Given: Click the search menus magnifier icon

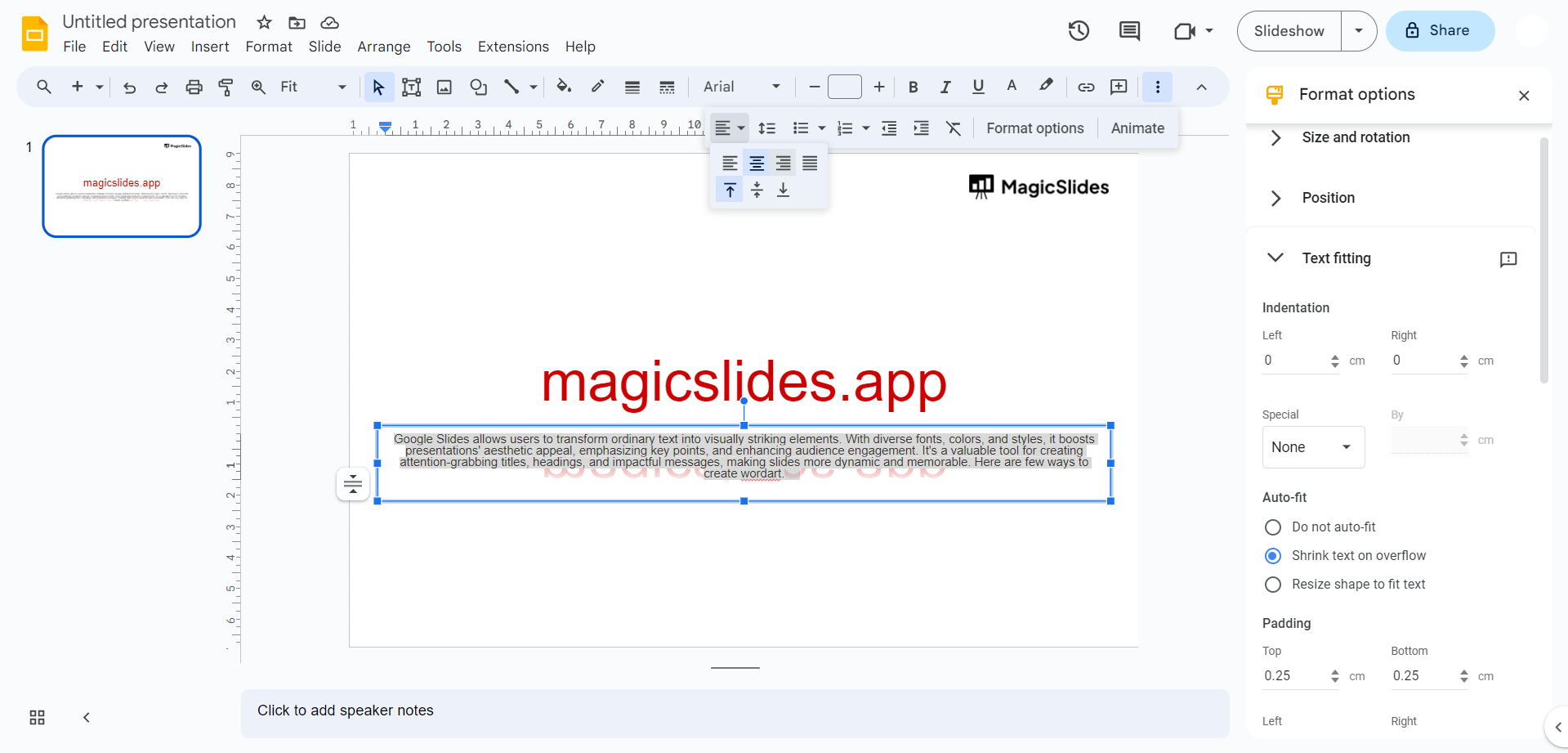Looking at the screenshot, I should point(44,87).
